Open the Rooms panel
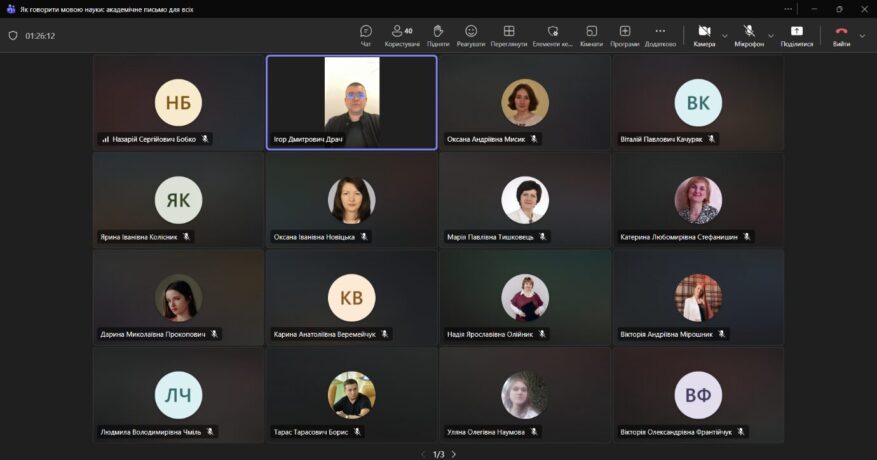The height and width of the screenshot is (460, 877). pos(591,35)
